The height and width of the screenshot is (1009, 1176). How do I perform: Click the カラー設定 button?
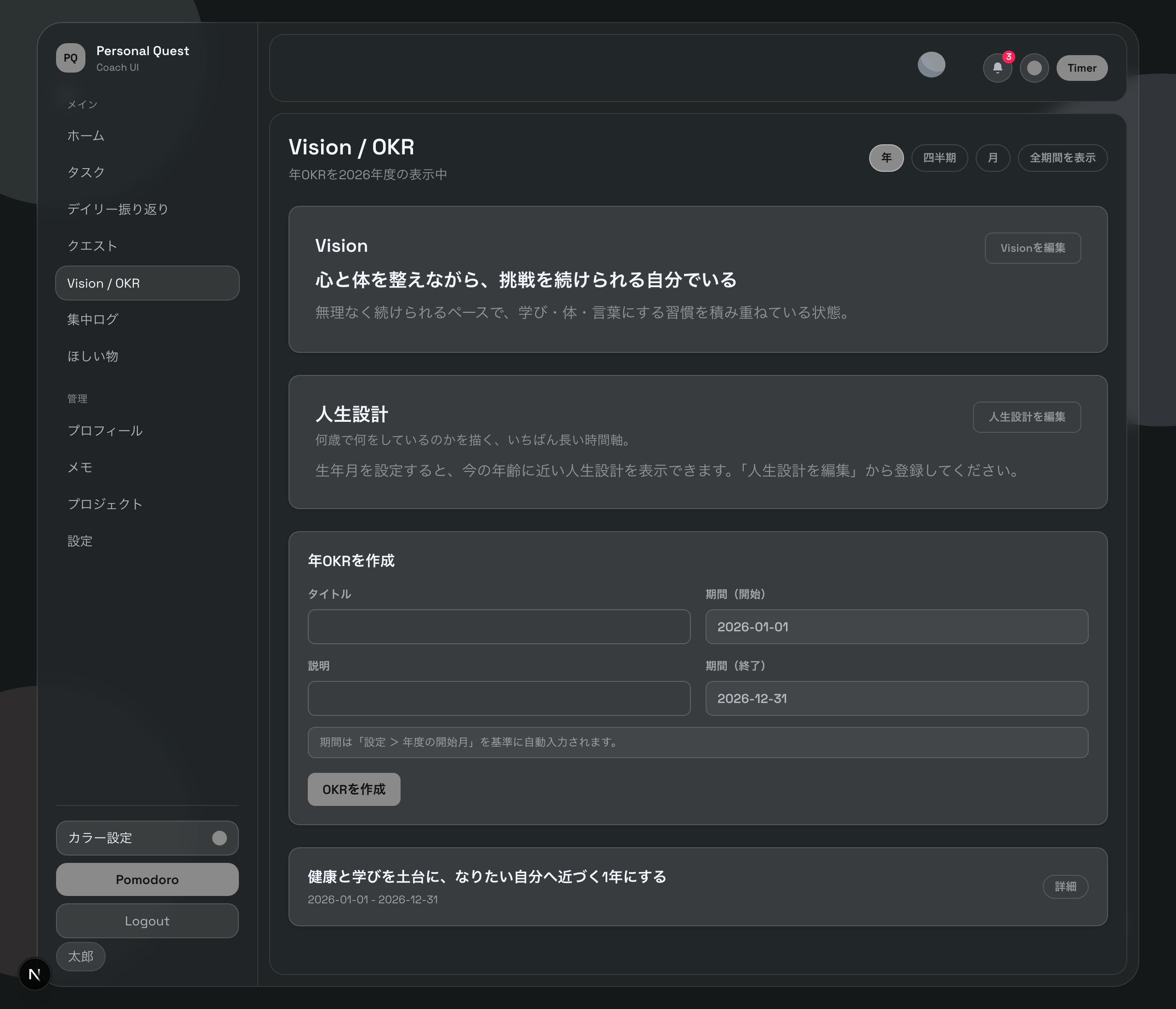[x=147, y=838]
